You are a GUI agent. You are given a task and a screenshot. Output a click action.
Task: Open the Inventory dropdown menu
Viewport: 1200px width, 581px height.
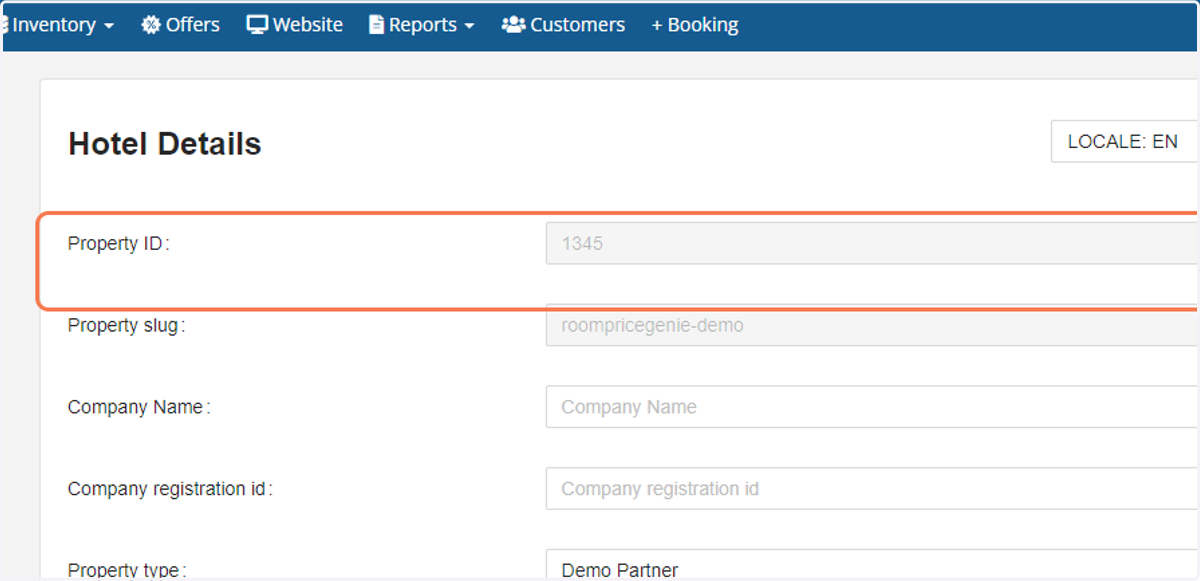pos(60,25)
